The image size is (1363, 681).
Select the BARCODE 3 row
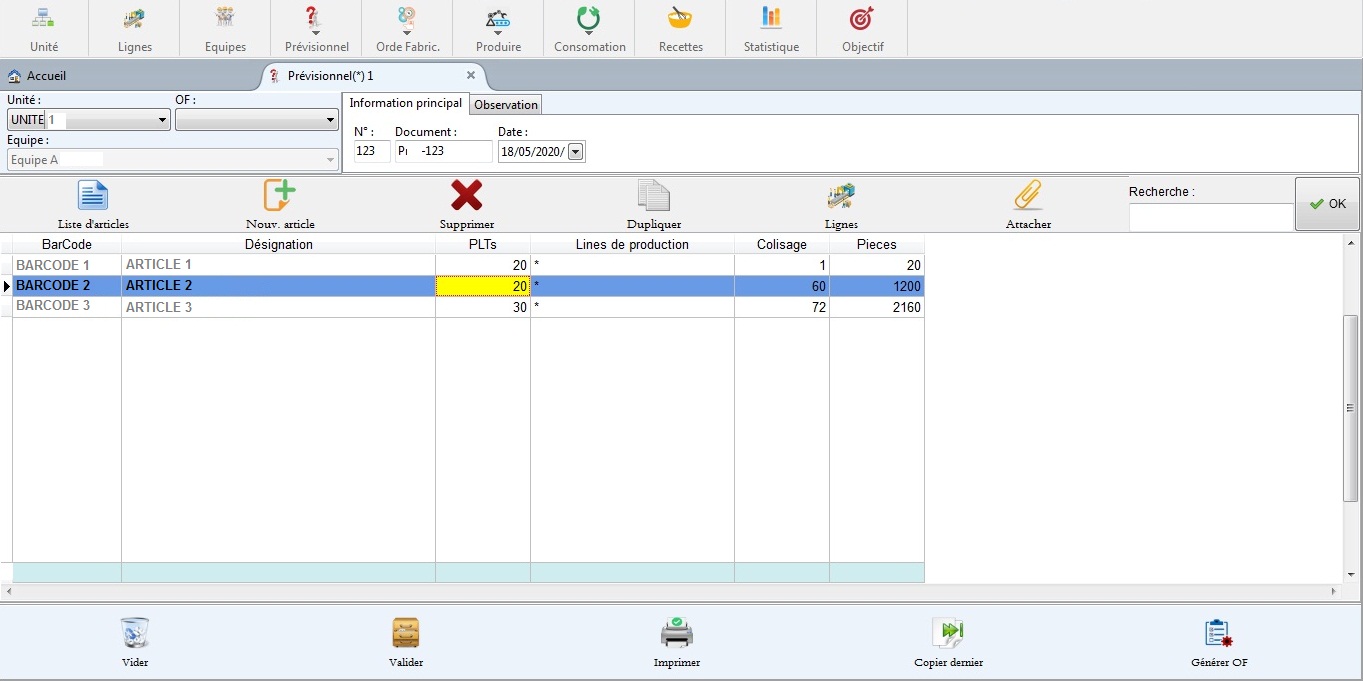pyautogui.click(x=53, y=307)
